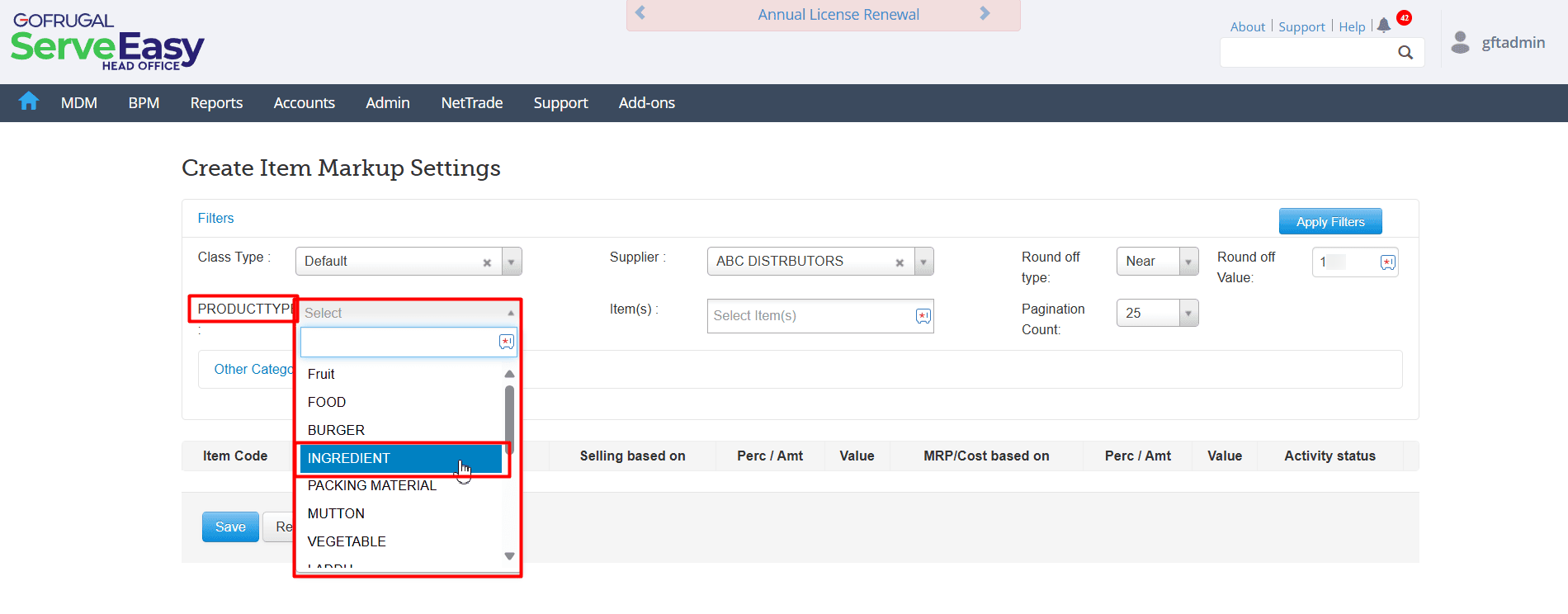This screenshot has height=614, width=1568.
Task: Open the Help link
Action: point(1352,26)
